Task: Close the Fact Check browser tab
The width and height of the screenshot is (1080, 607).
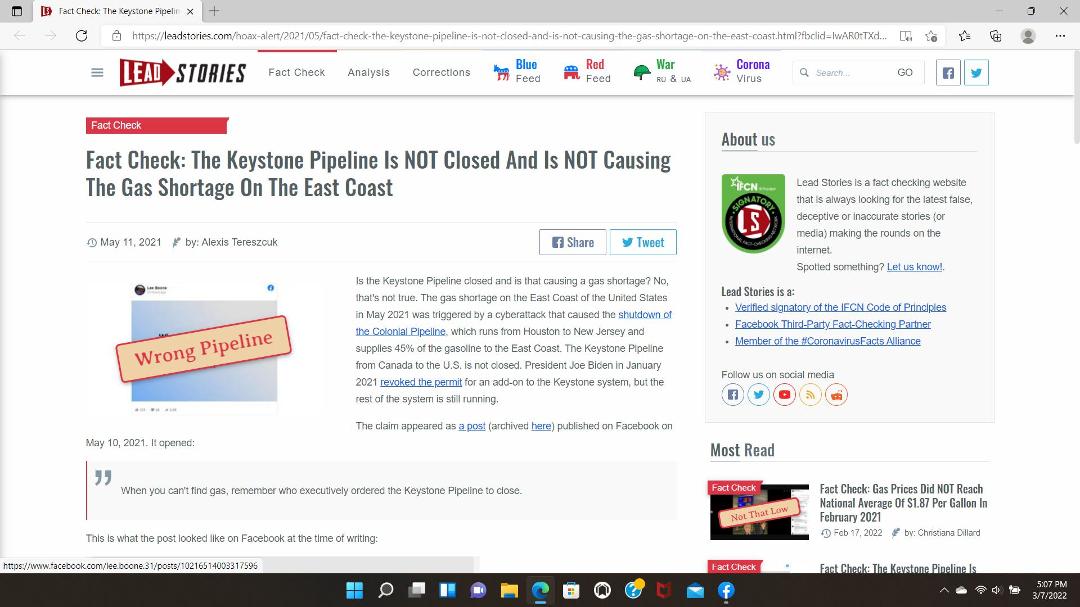Action: click(x=190, y=11)
